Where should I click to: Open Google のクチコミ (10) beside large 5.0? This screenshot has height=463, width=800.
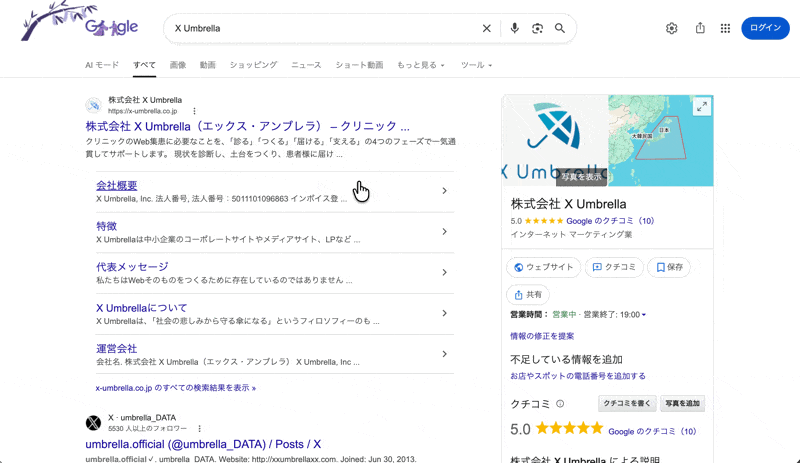pos(652,431)
